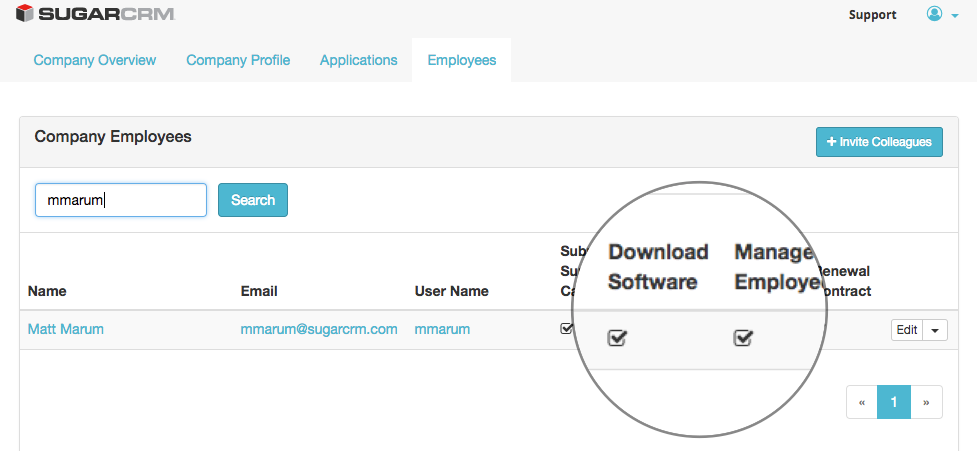Click the Search button

click(x=253, y=200)
